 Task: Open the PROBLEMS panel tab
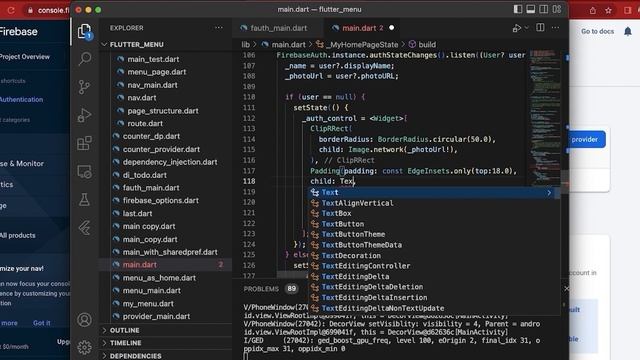click(x=261, y=289)
